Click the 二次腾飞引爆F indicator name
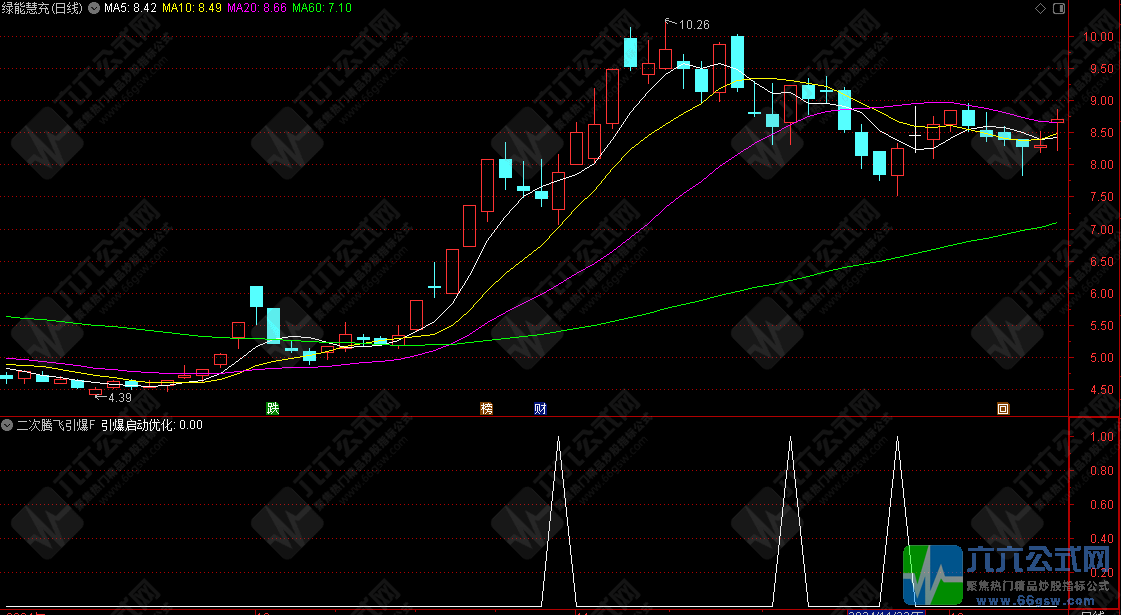This screenshot has height=615, width=1121. click(x=56, y=425)
